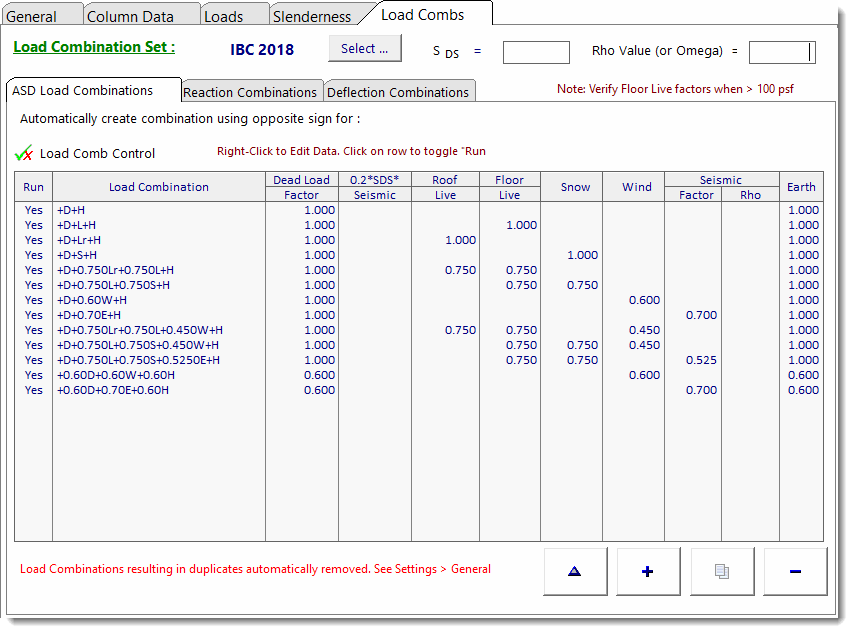Click the move-up triangle button

[574, 571]
